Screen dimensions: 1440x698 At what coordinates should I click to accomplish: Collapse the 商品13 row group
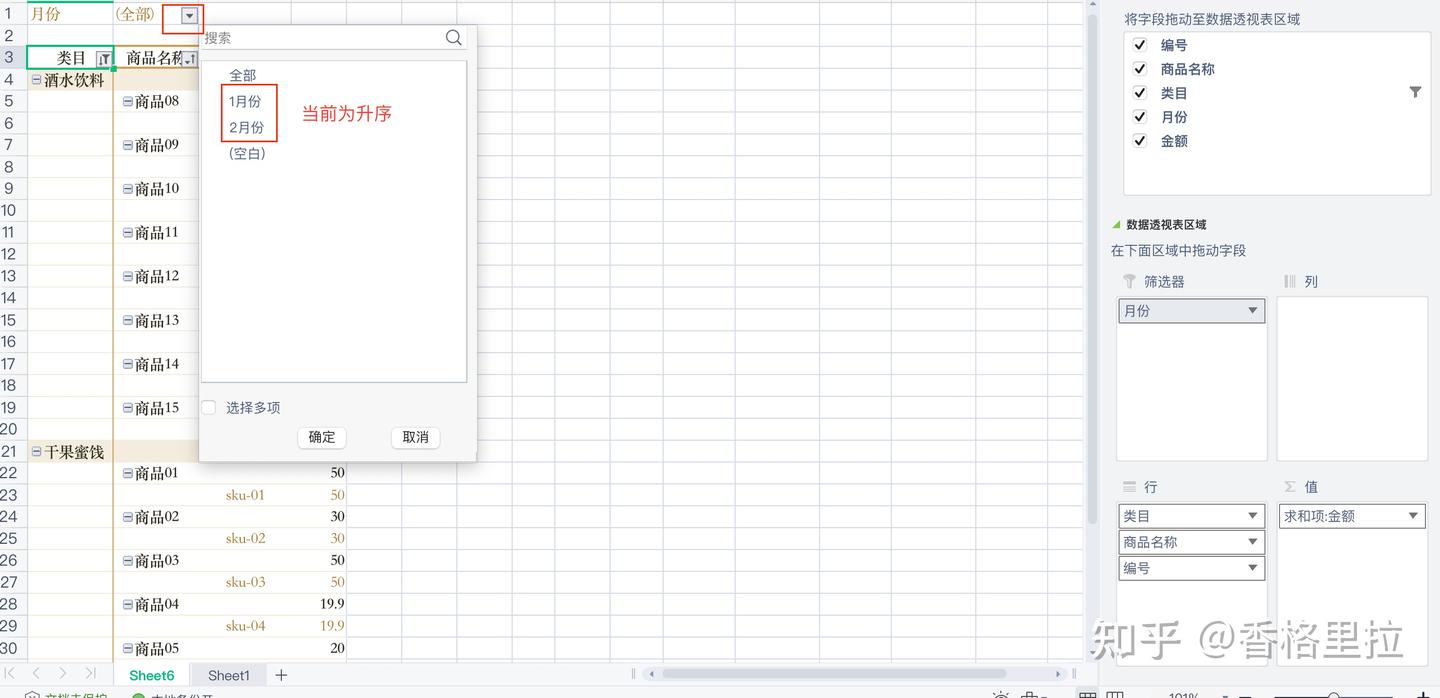(127, 320)
